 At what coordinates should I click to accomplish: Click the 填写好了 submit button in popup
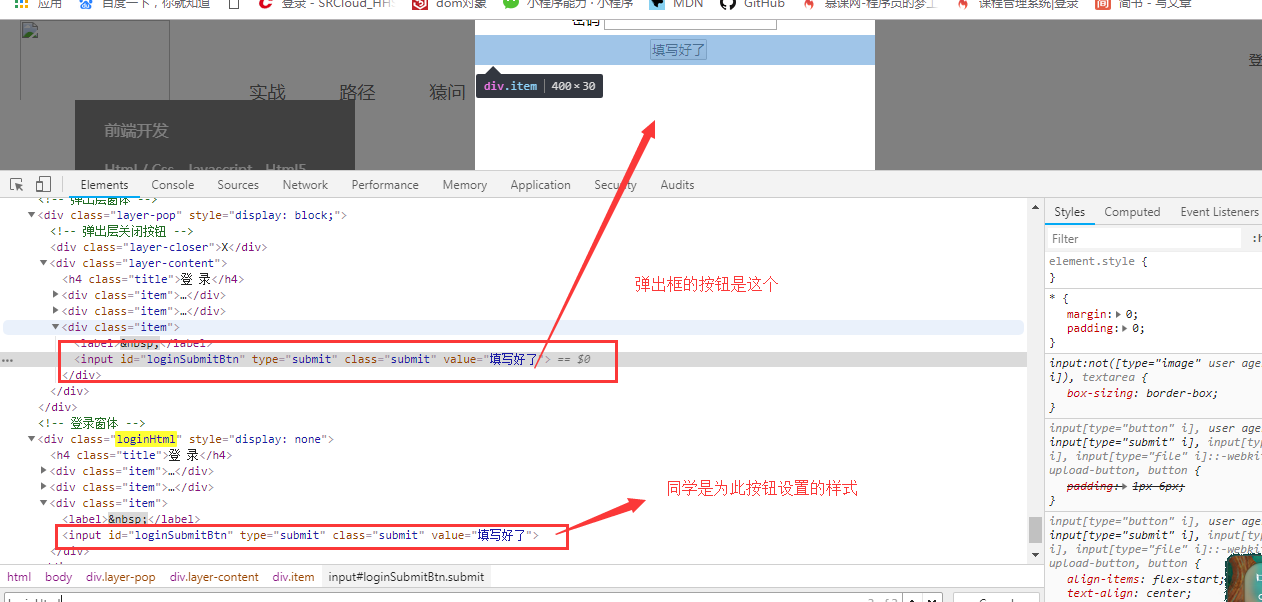(679, 50)
